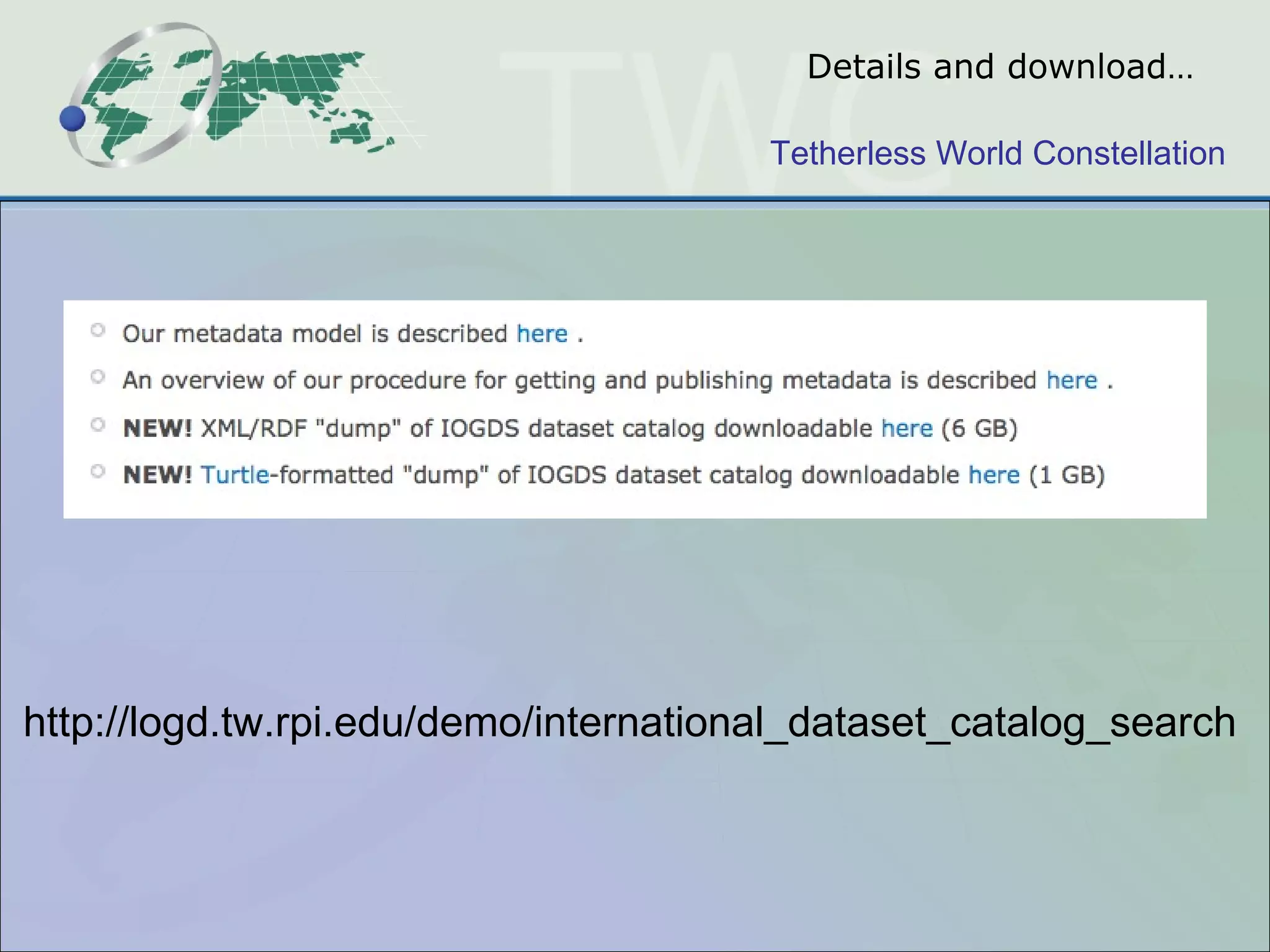Download XML/RDF dump via 'here' link

click(x=907, y=428)
